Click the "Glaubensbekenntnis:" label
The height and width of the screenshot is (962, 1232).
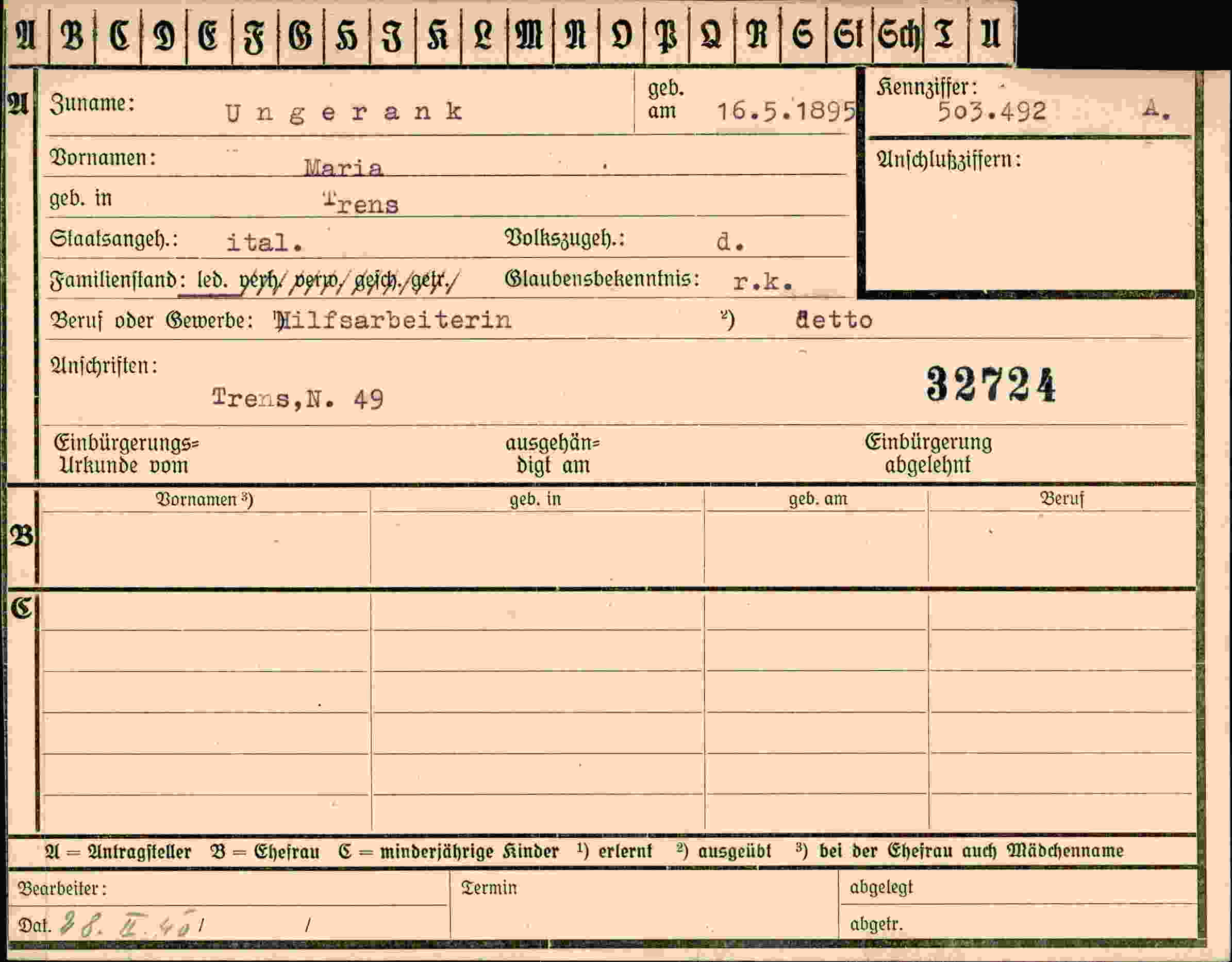[x=603, y=279]
